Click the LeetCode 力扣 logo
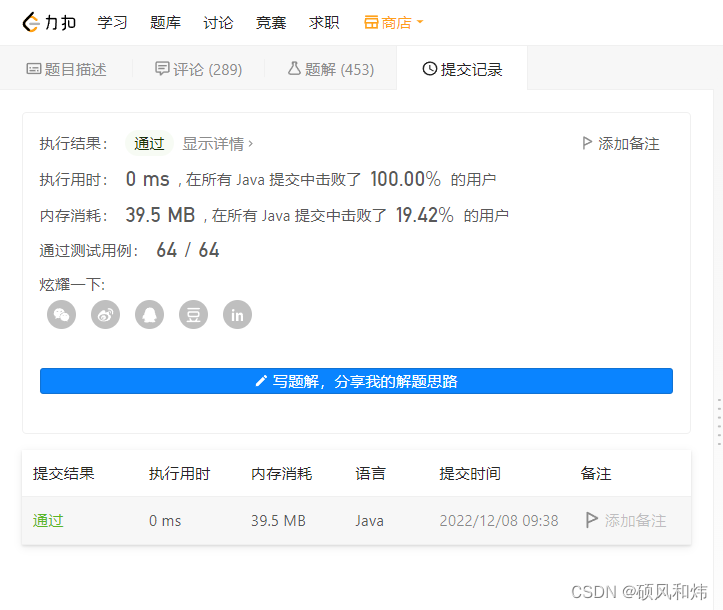The image size is (723, 610). point(49,22)
